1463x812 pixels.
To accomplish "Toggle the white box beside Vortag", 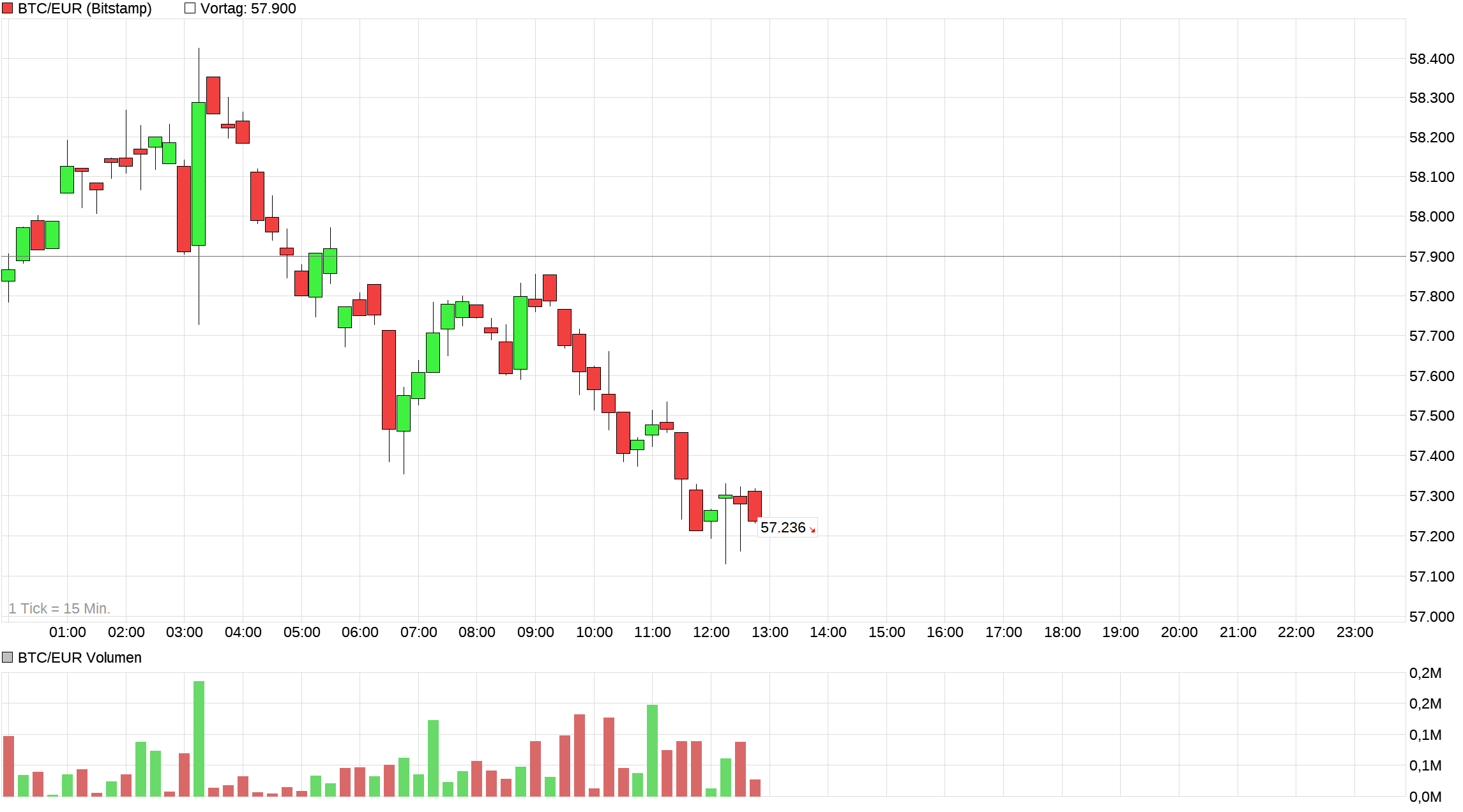I will coord(190,8).
